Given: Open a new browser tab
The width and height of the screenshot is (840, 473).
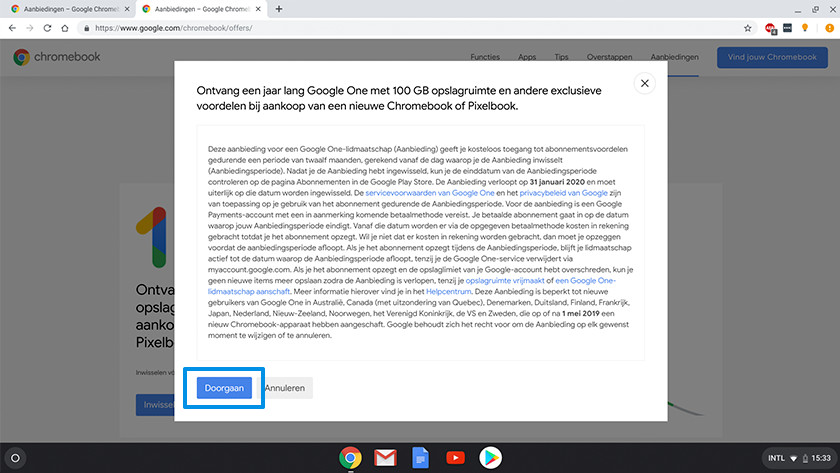Looking at the screenshot, I should 279,9.
